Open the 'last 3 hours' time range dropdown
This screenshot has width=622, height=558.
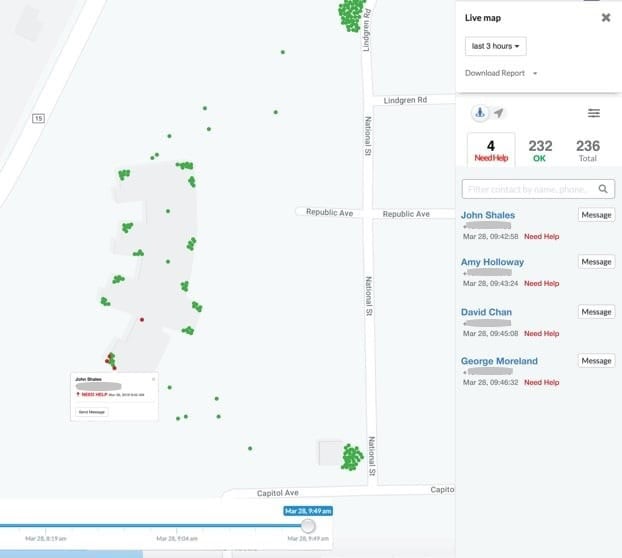[x=496, y=47]
